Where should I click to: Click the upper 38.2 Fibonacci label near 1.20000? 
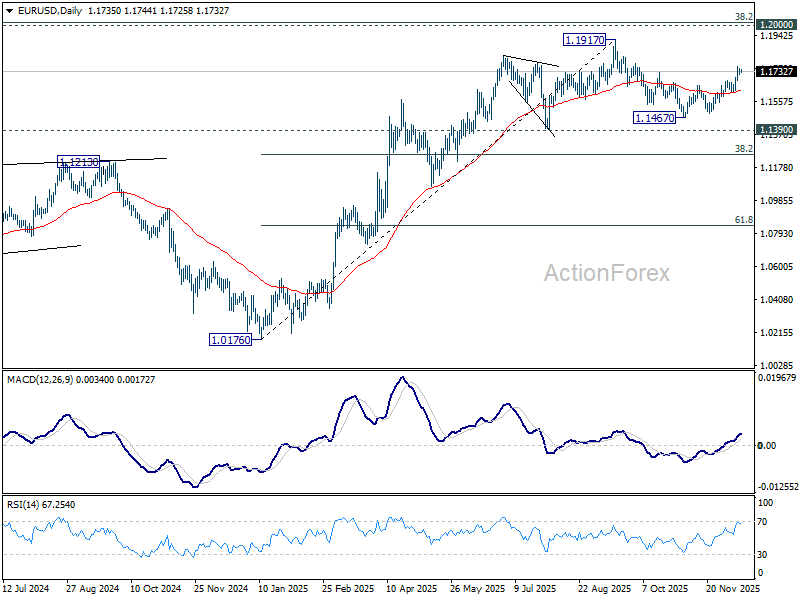coord(743,17)
